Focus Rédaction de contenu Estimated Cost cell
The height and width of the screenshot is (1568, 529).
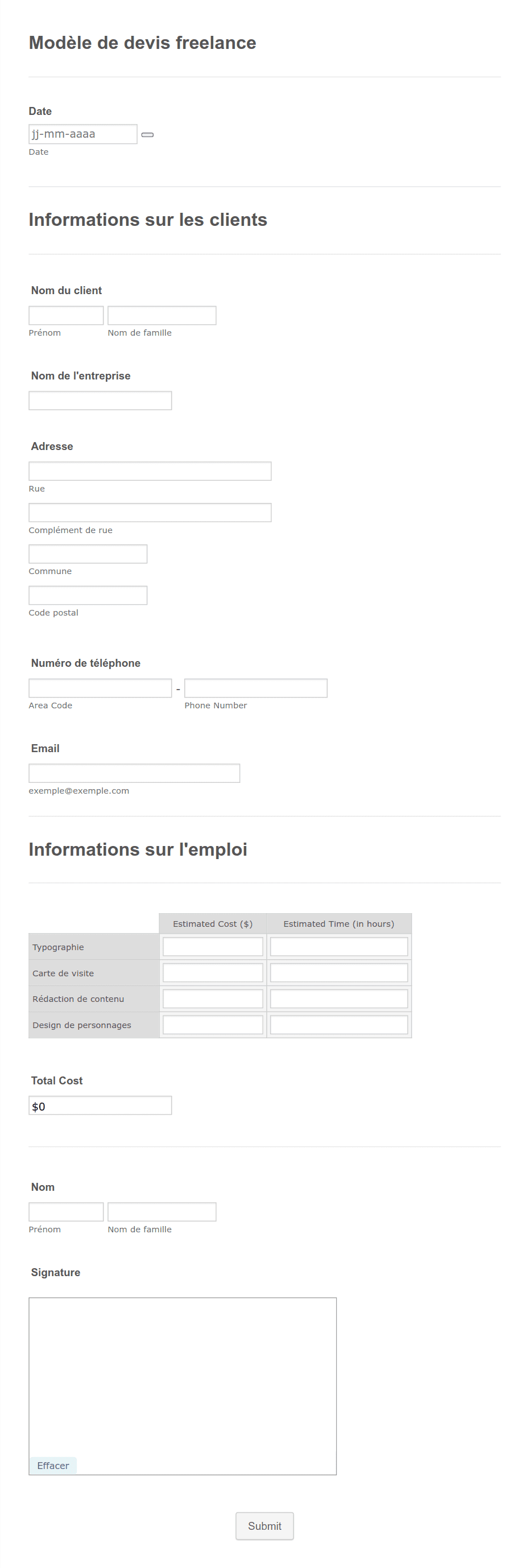[212, 999]
